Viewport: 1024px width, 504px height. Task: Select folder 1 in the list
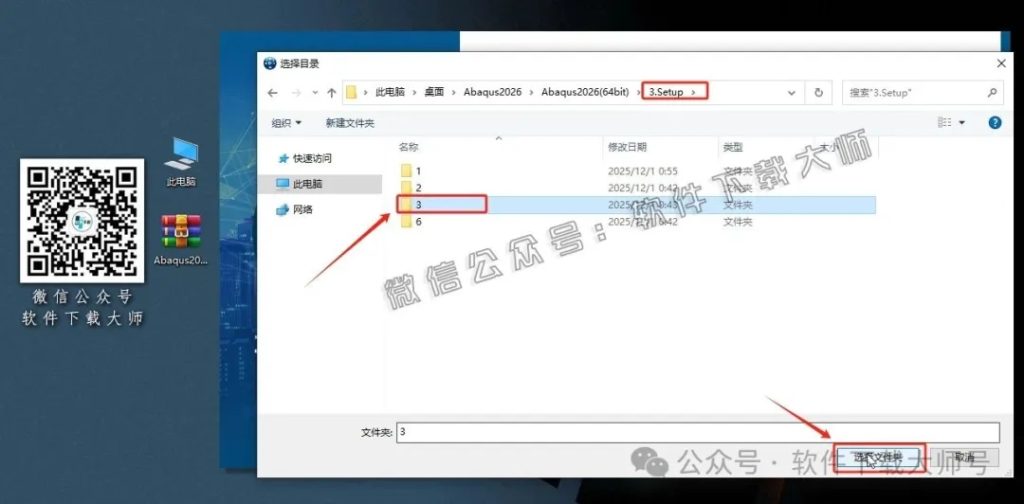point(636,171)
